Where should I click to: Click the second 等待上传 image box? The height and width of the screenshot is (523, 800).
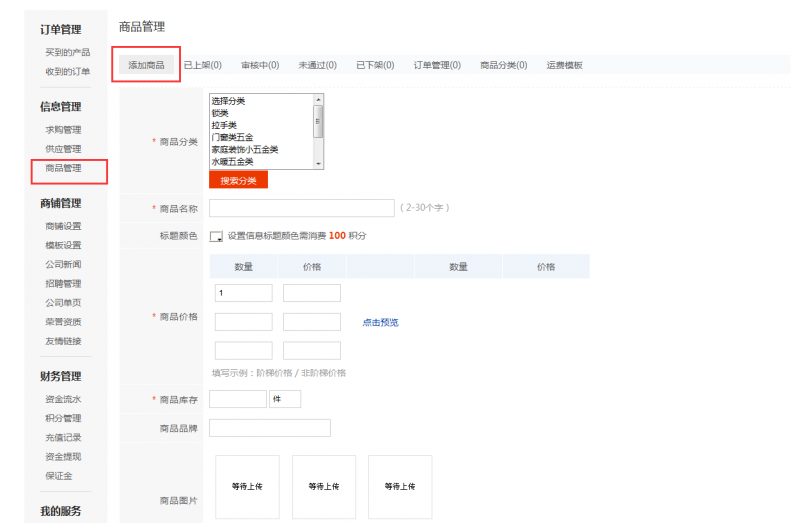(324, 487)
